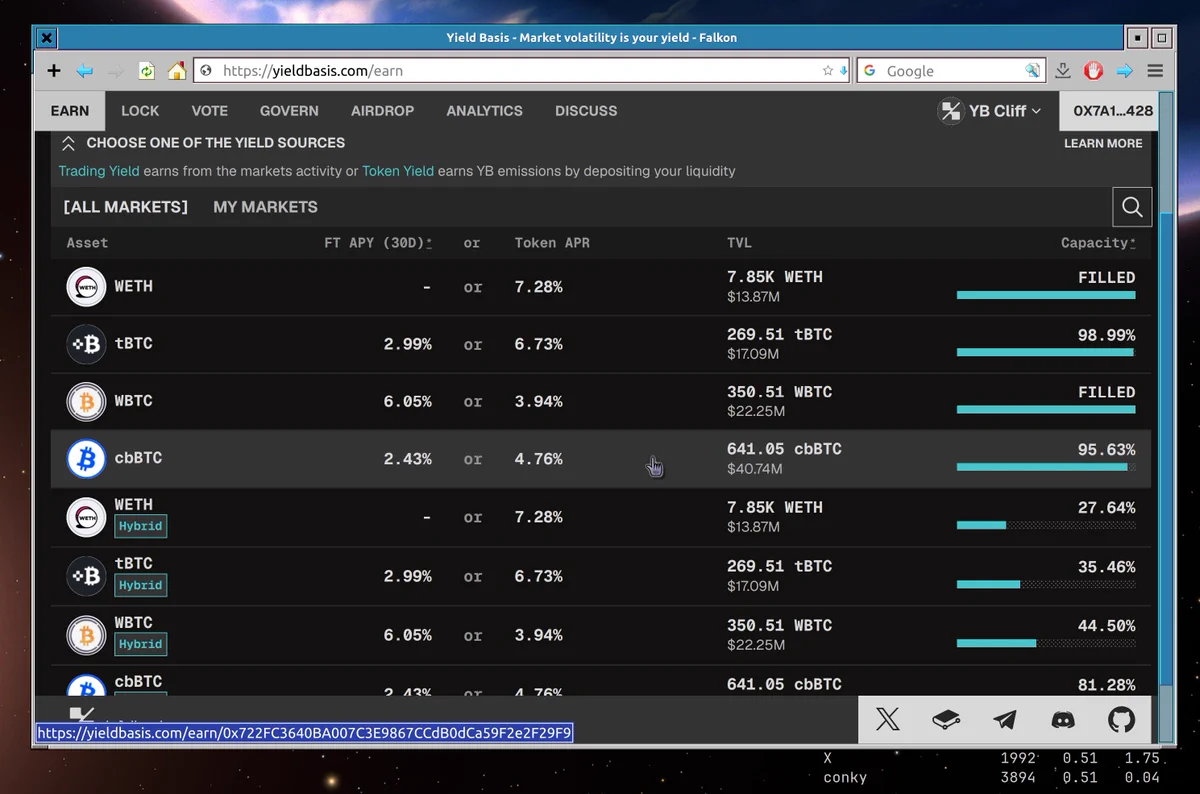Image resolution: width=1200 pixels, height=794 pixels.
Task: Open the Discord icon link
Action: [1063, 719]
